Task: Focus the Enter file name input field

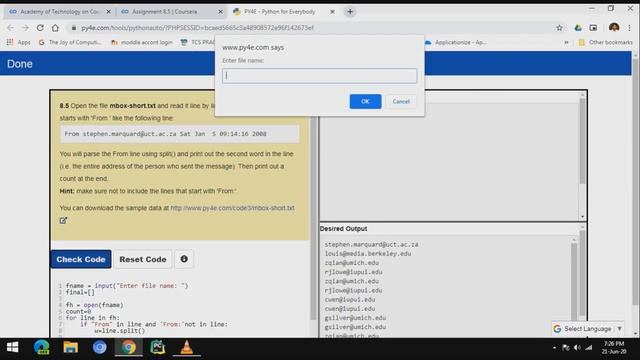Action: coord(320,76)
